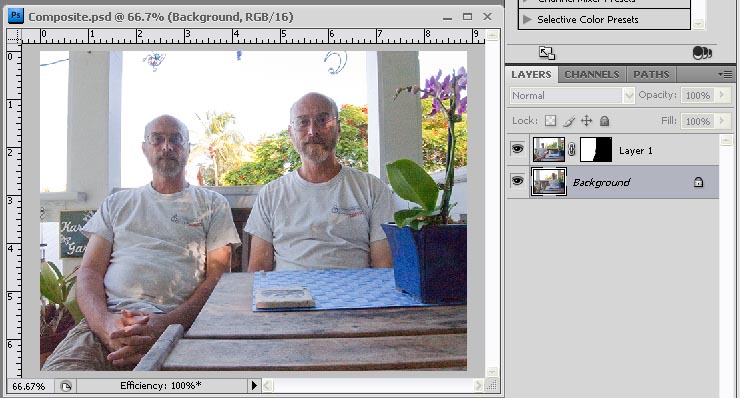Open the Fill slider arrow
Image resolution: width=740 pixels, height=398 pixels.
click(722, 121)
